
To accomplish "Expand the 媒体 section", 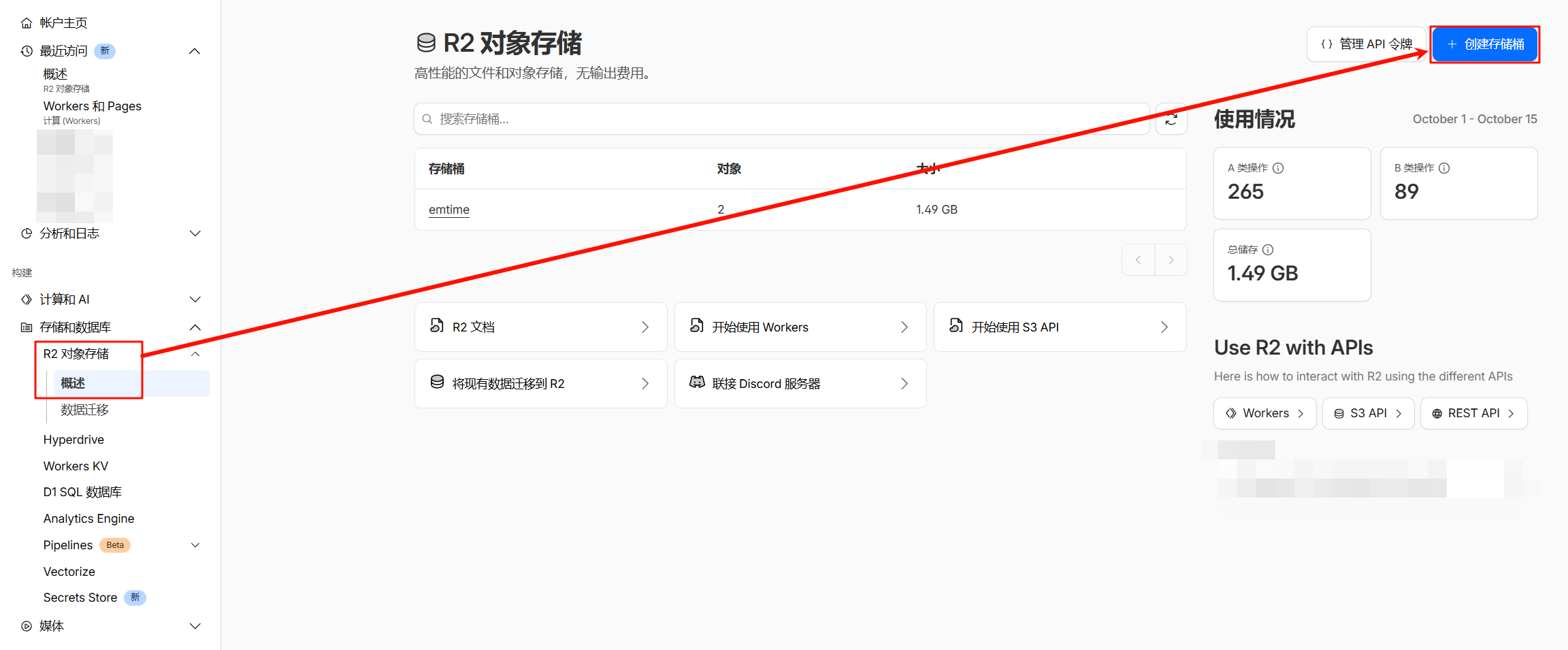I will 195,626.
